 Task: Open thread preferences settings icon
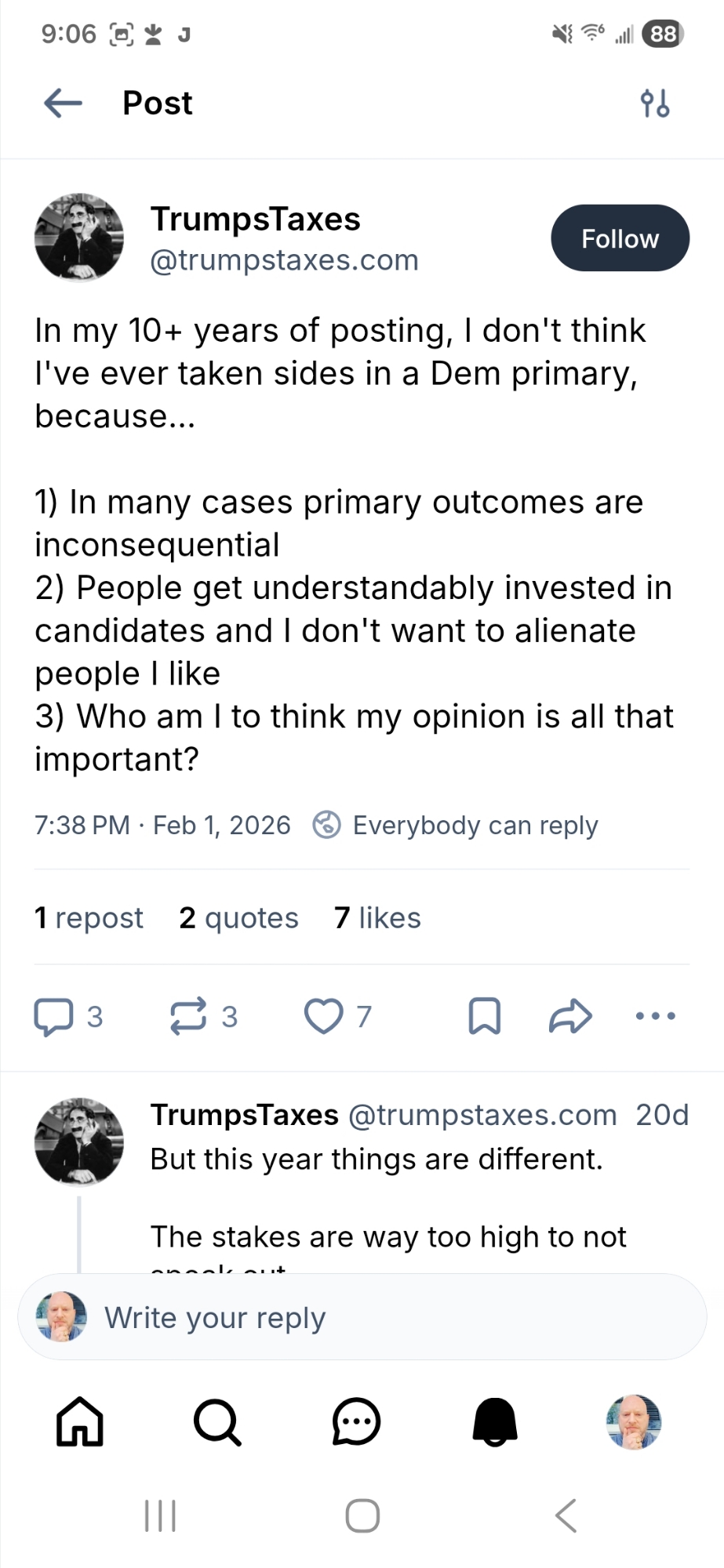click(655, 103)
